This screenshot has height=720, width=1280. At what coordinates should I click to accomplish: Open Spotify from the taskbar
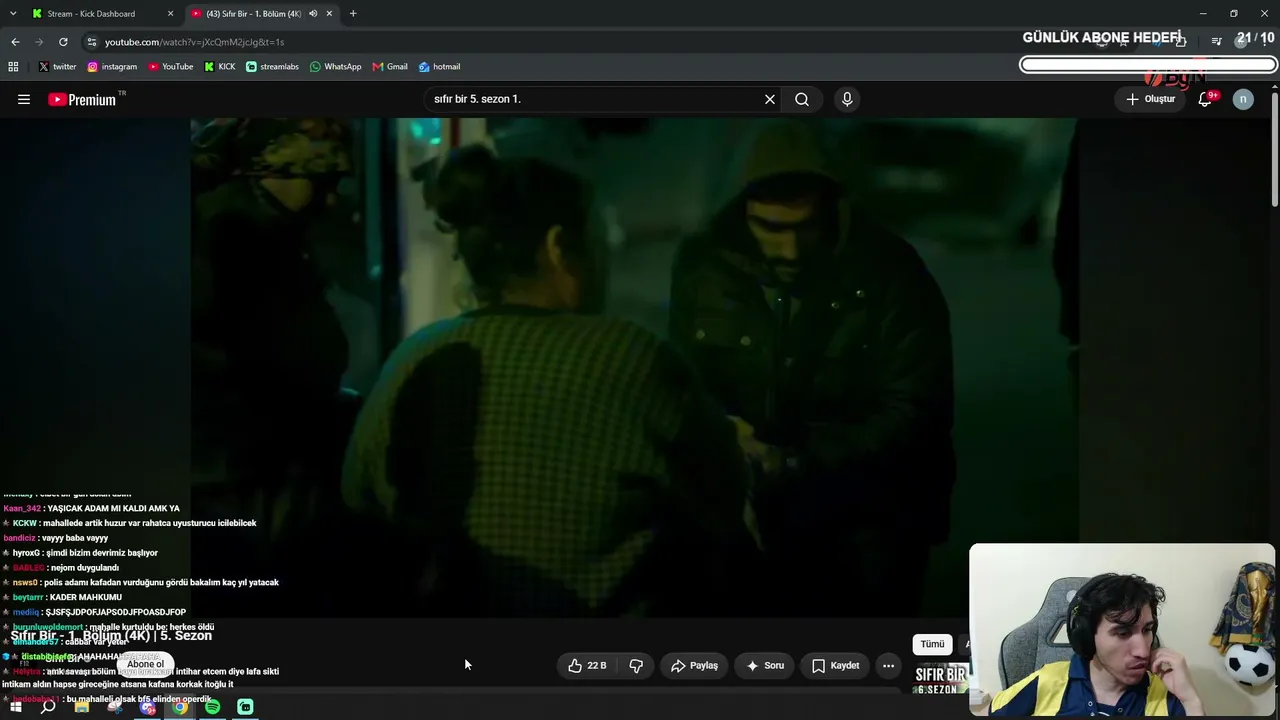pyautogui.click(x=213, y=707)
